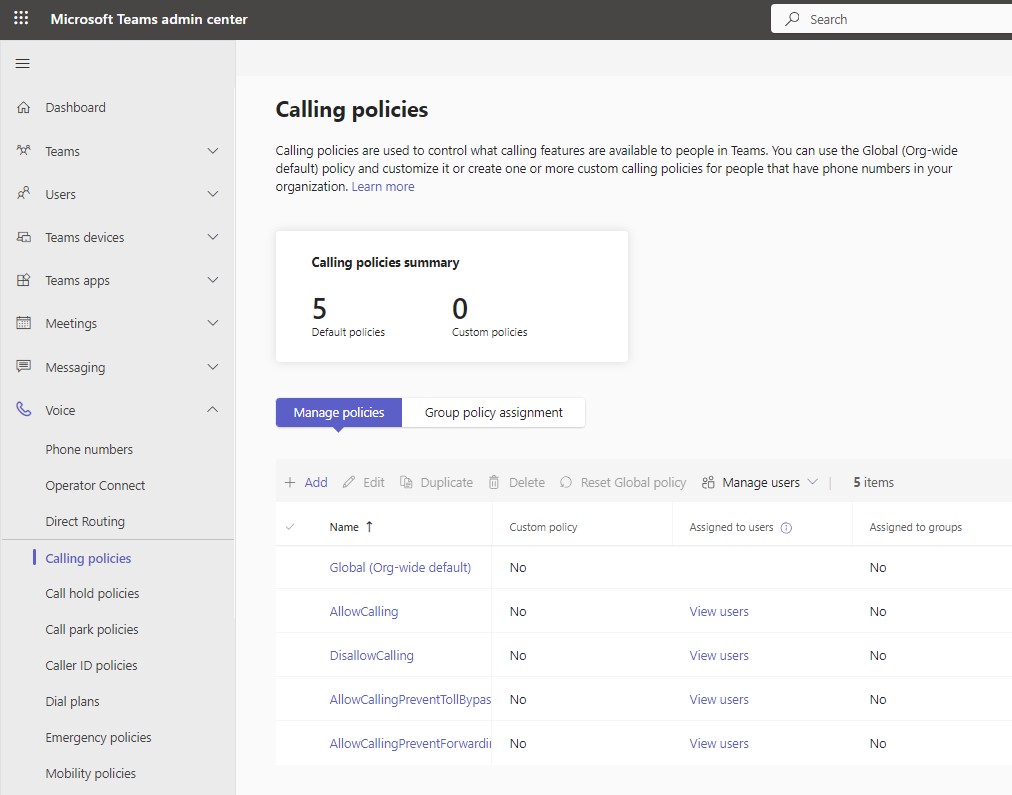This screenshot has height=795, width=1012.
Task: Click the Microsoft Teams admin center title
Action: [x=149, y=19]
